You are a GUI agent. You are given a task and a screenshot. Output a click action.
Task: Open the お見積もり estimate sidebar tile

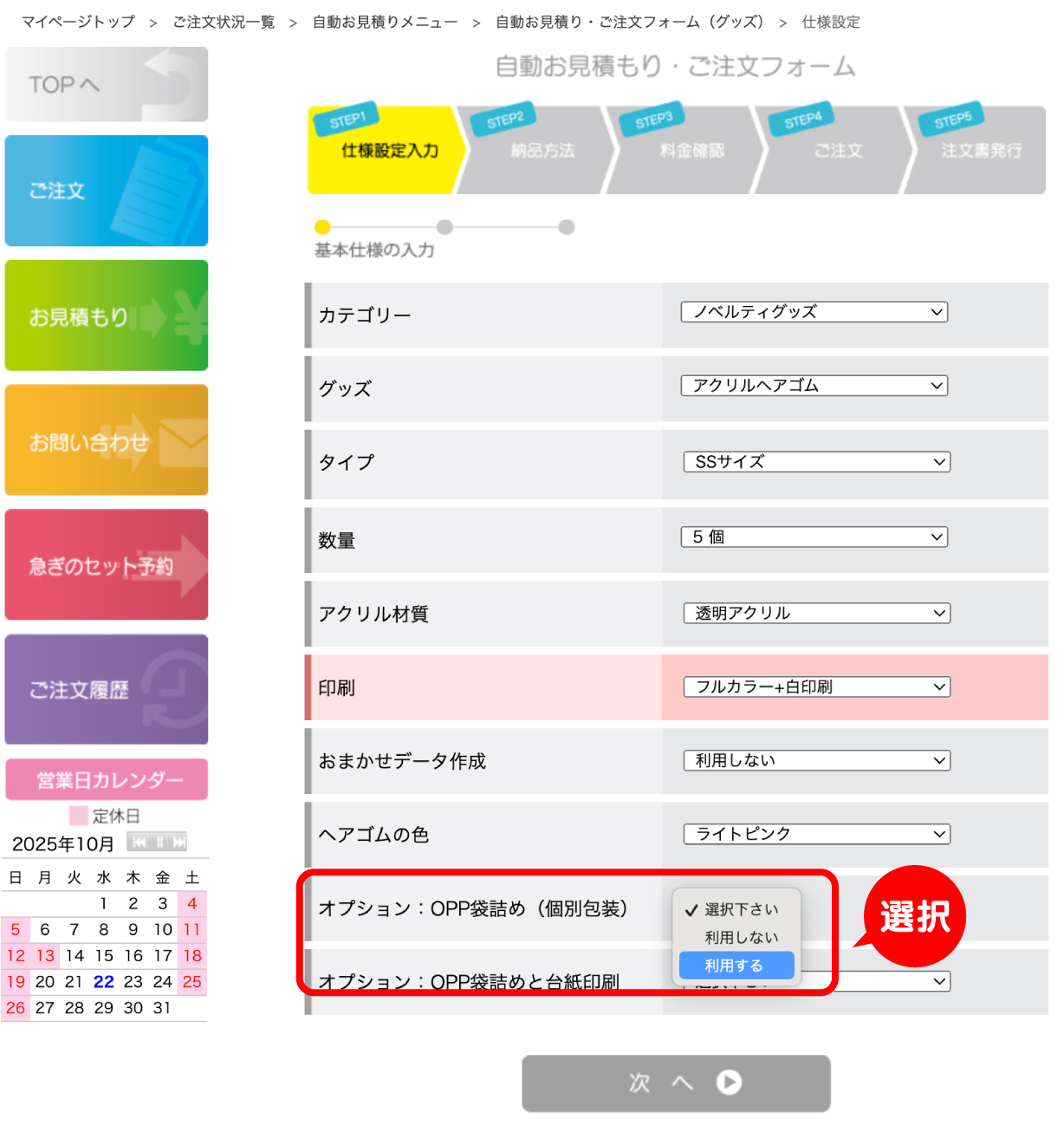tap(107, 316)
